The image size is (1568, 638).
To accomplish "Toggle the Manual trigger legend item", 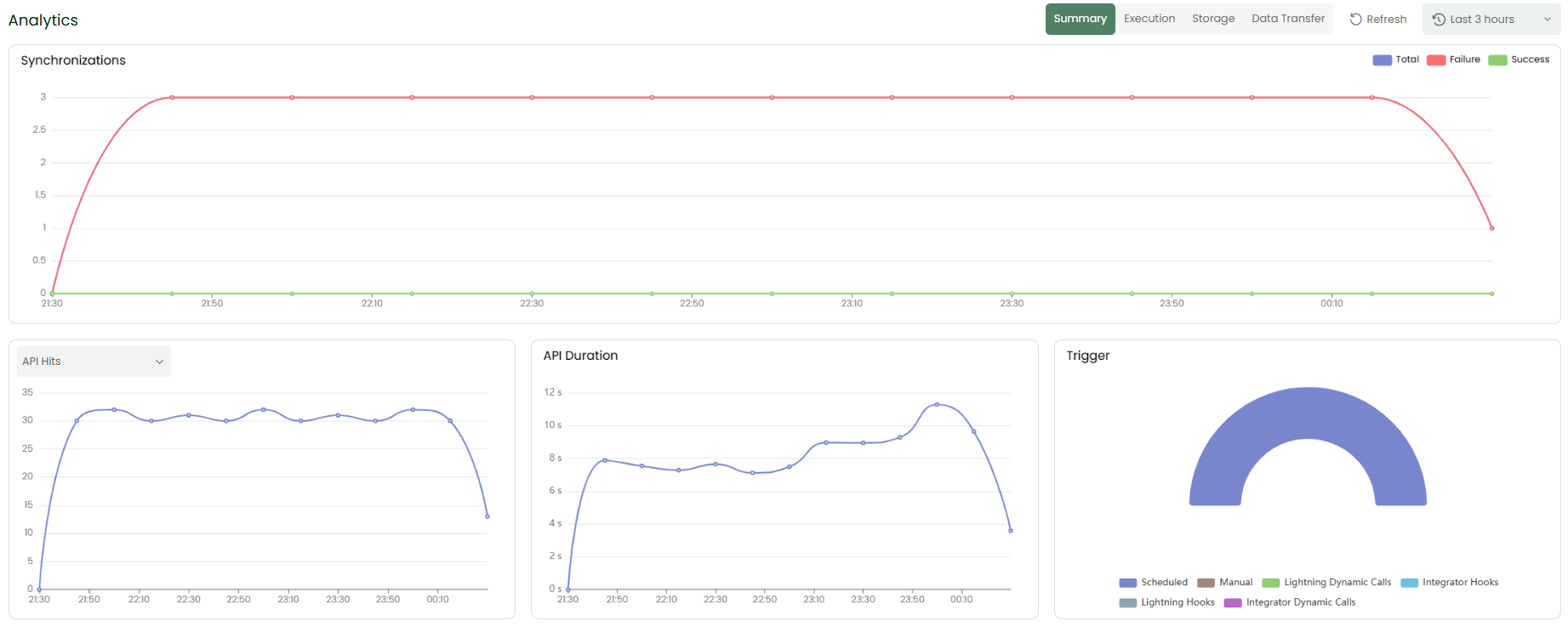I will point(1225,583).
